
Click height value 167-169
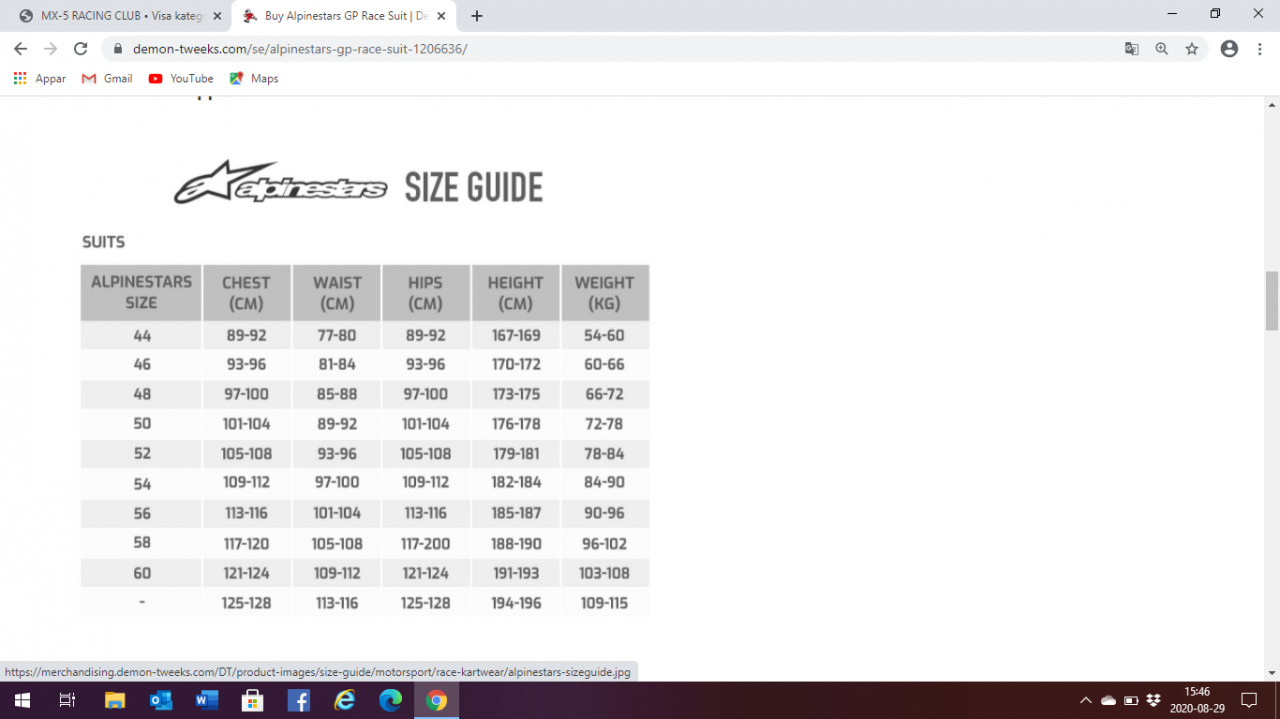516,336
